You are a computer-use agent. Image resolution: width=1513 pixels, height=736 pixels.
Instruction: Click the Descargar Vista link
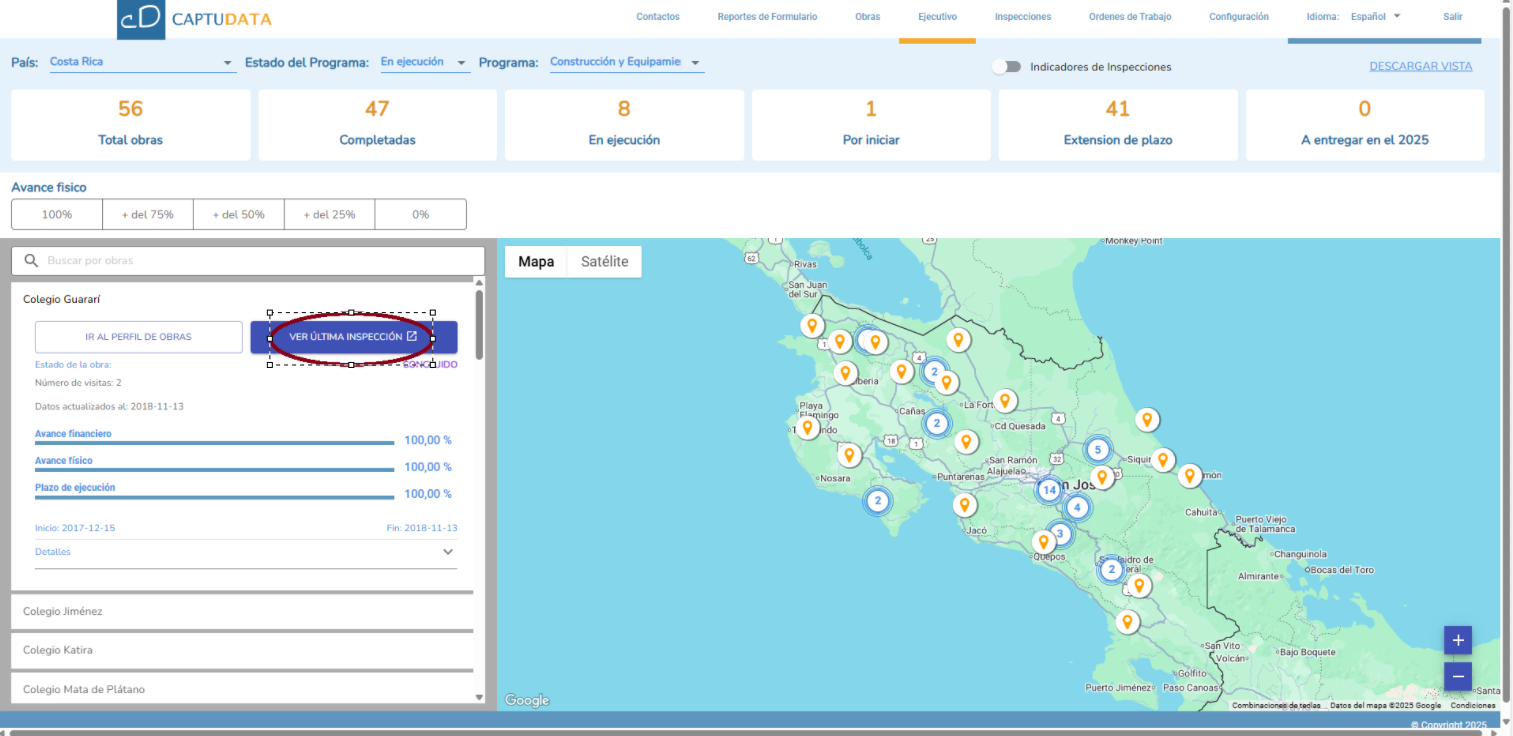click(1420, 67)
